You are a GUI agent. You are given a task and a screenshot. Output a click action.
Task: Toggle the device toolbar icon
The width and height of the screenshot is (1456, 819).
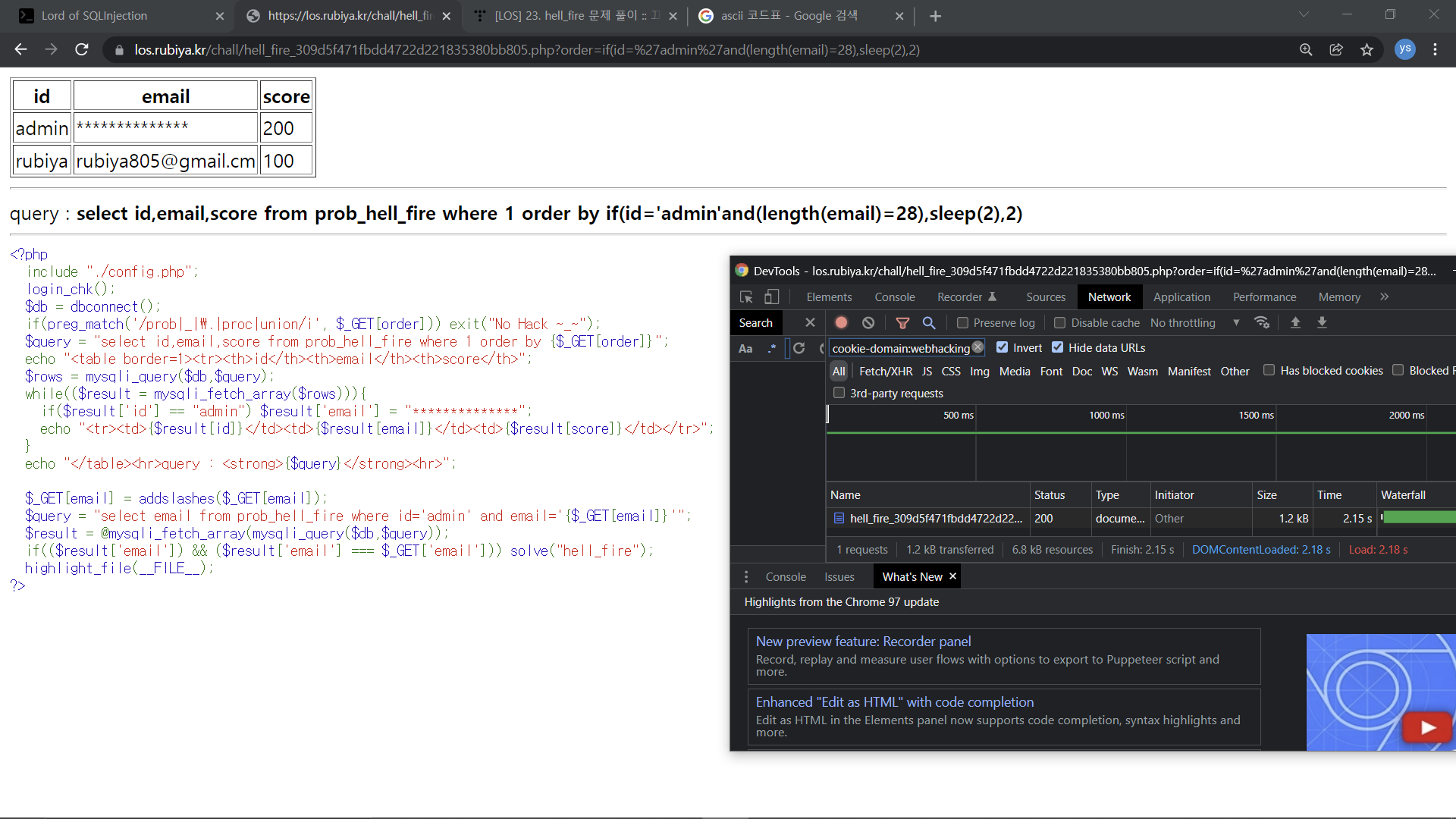[x=771, y=297]
